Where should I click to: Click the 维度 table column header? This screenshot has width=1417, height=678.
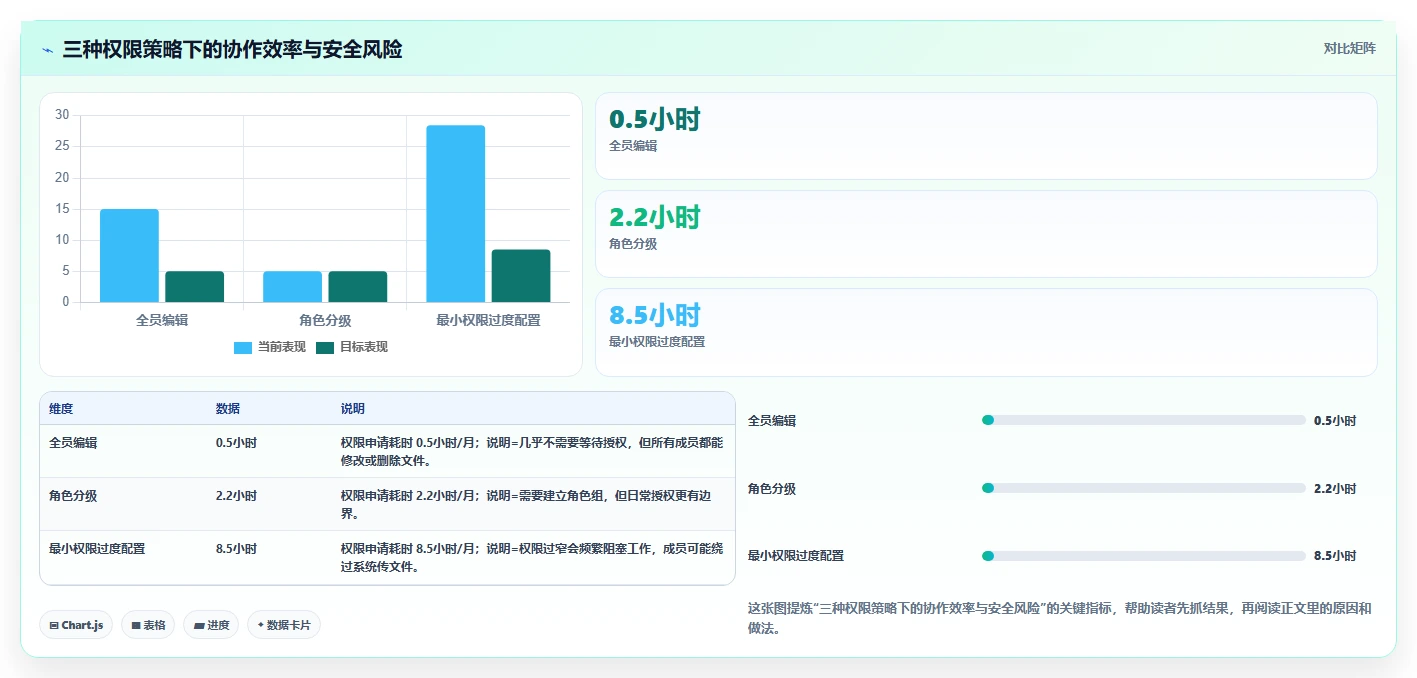point(61,409)
